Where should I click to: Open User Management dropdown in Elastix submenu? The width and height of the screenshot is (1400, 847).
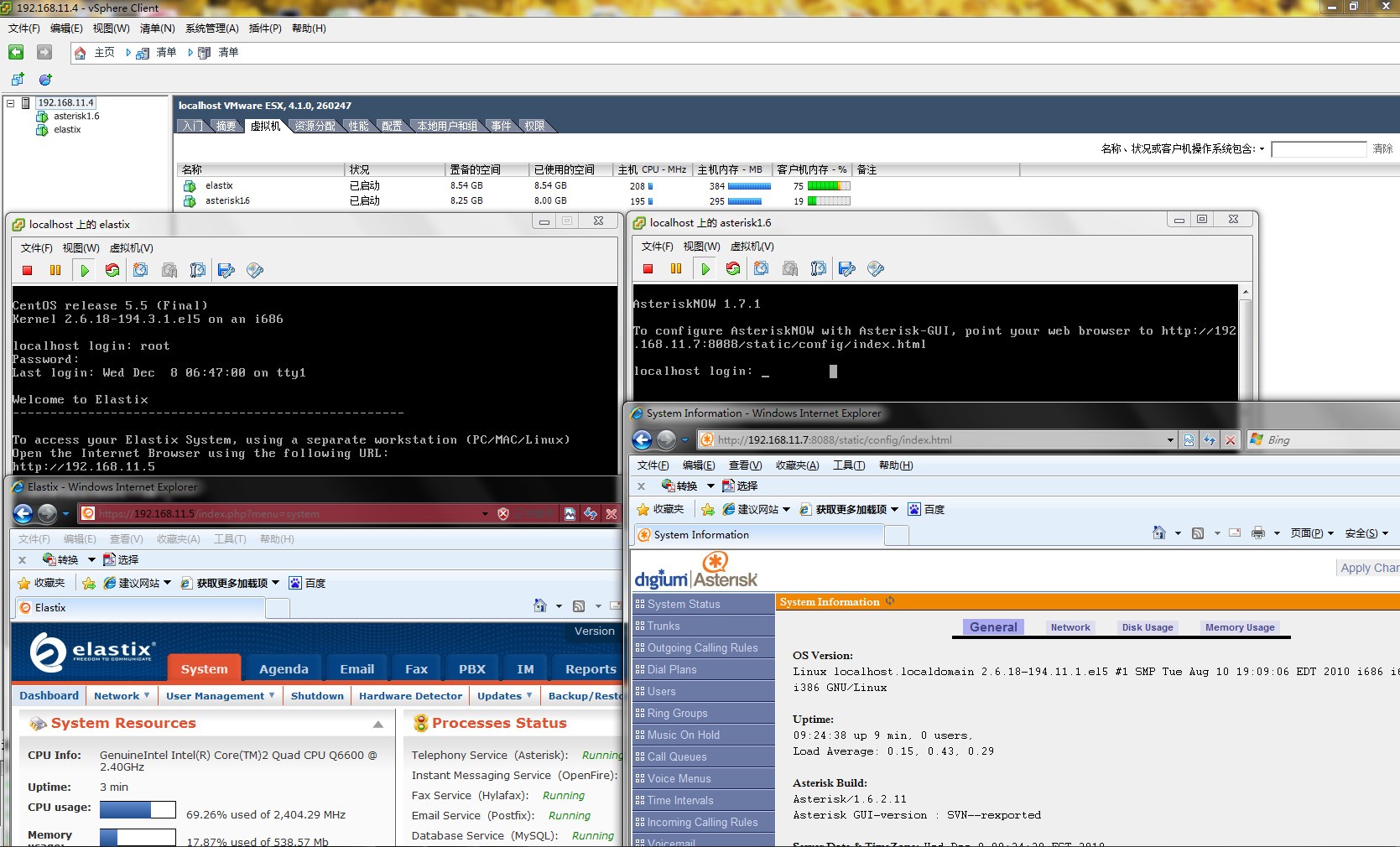click(x=272, y=695)
